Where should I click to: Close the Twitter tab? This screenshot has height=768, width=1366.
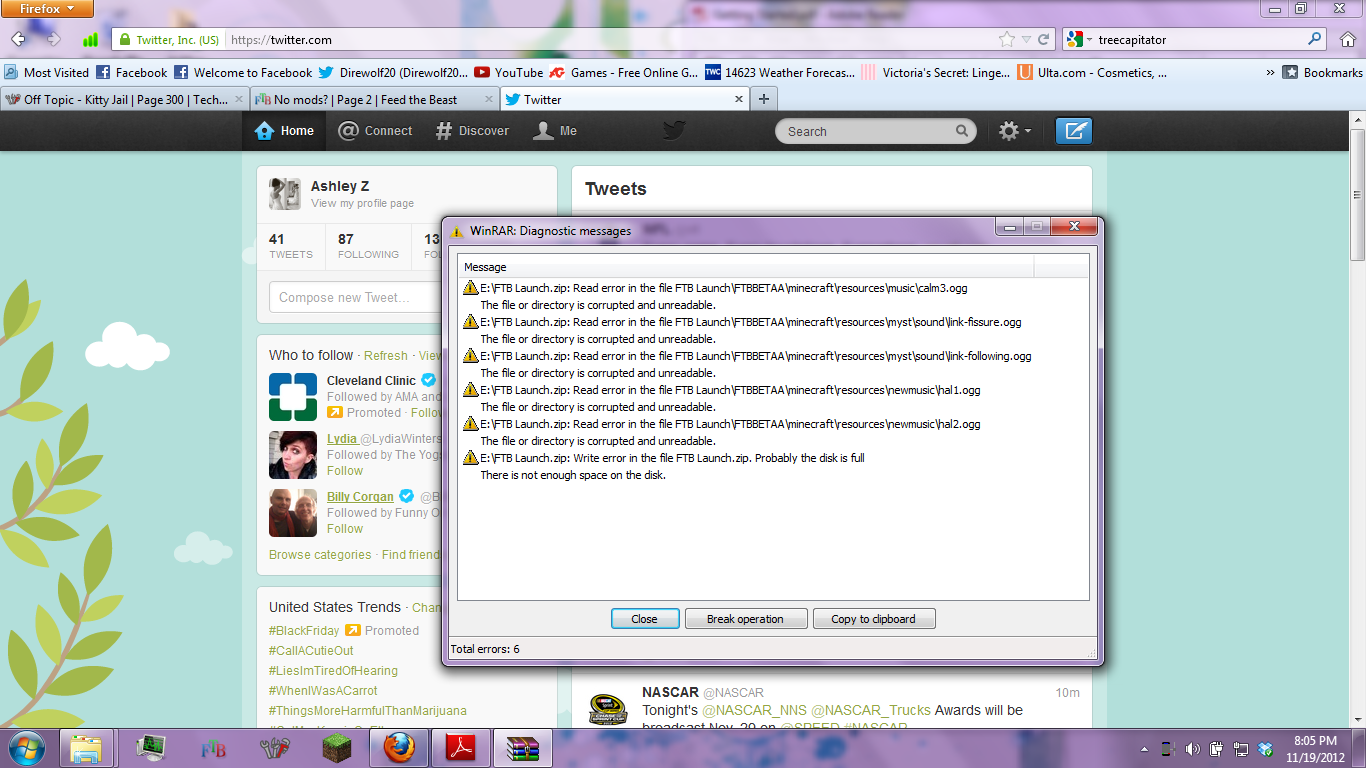740,99
